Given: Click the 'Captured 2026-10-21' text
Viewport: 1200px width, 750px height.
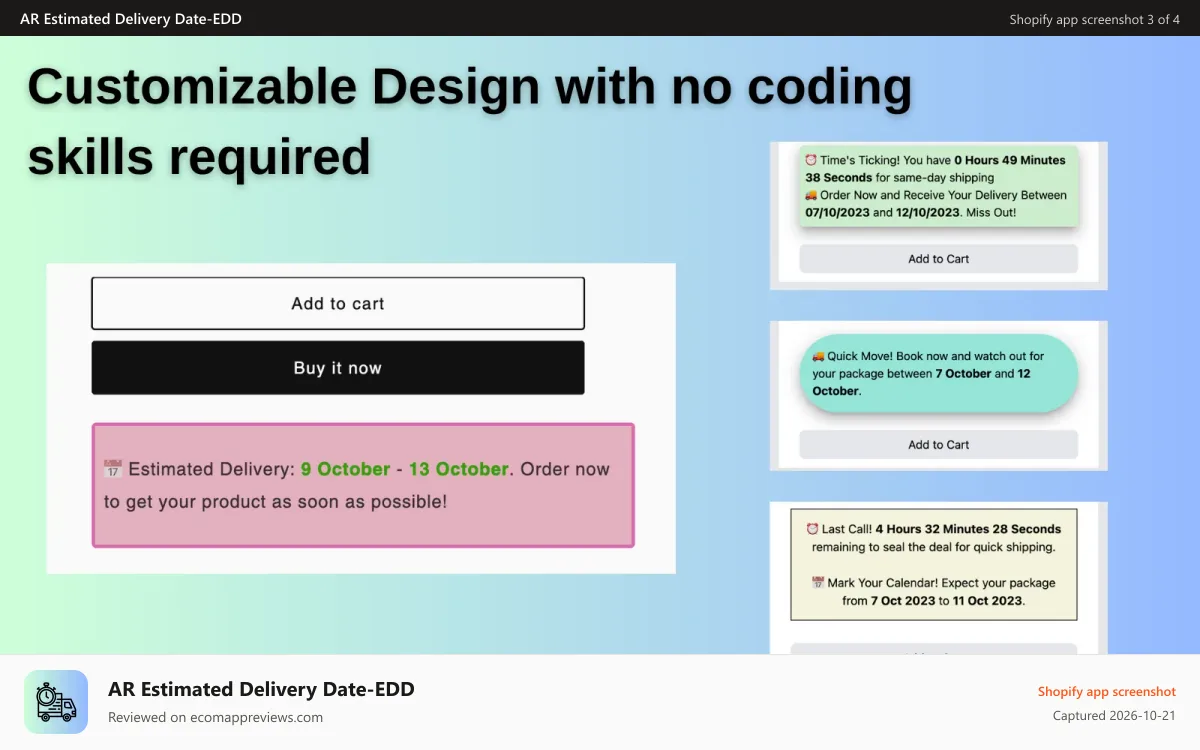Looking at the screenshot, I should tap(1115, 716).
